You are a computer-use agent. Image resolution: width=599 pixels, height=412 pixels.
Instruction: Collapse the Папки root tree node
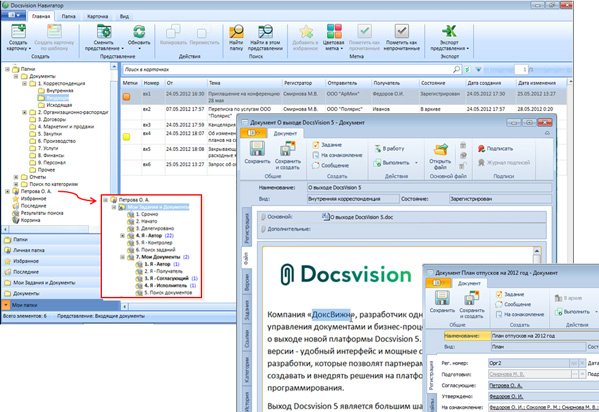coord(7,69)
